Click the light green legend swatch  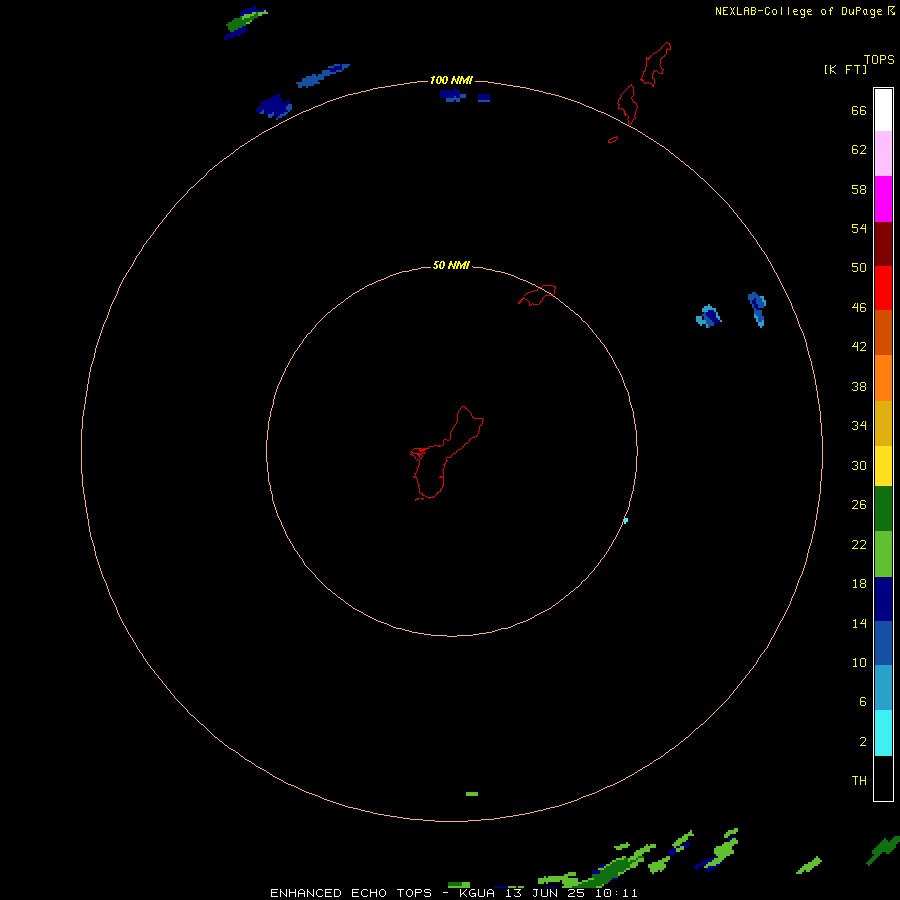click(883, 554)
